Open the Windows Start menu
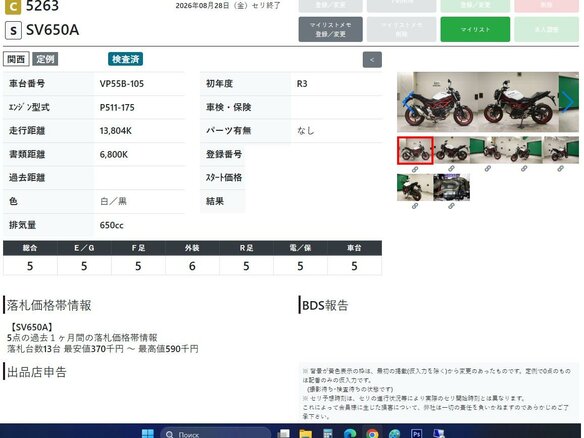The height and width of the screenshot is (438, 584). coord(147,434)
